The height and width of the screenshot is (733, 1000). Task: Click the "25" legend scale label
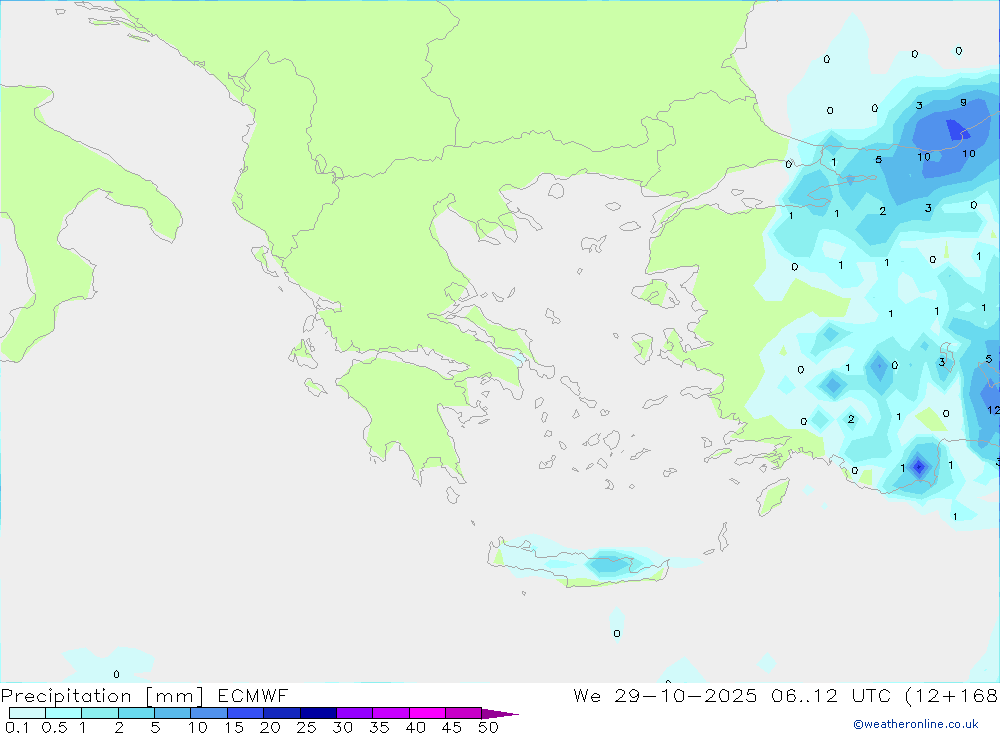[x=306, y=727]
